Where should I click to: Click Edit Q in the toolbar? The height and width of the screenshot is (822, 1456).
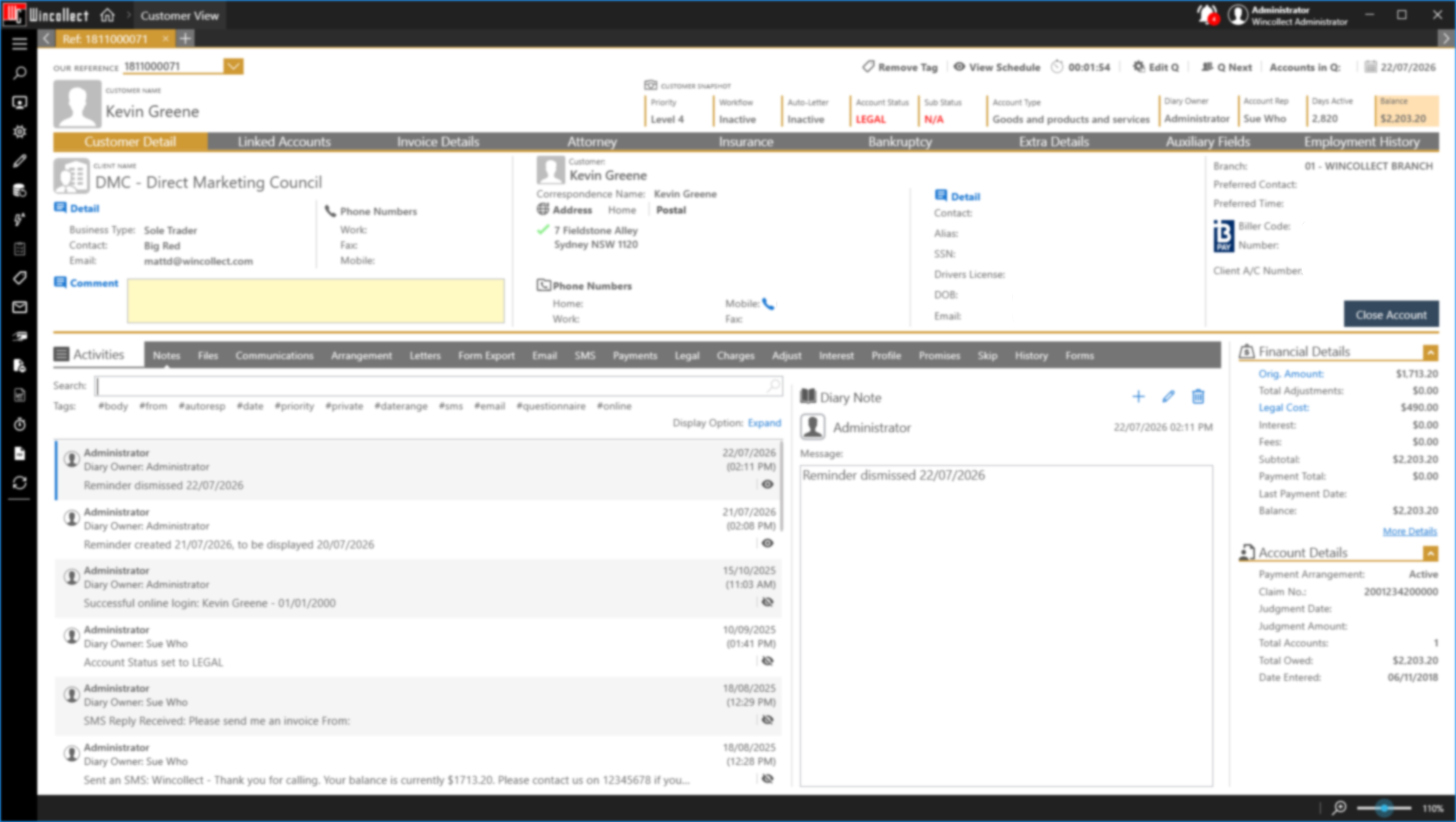point(1155,67)
